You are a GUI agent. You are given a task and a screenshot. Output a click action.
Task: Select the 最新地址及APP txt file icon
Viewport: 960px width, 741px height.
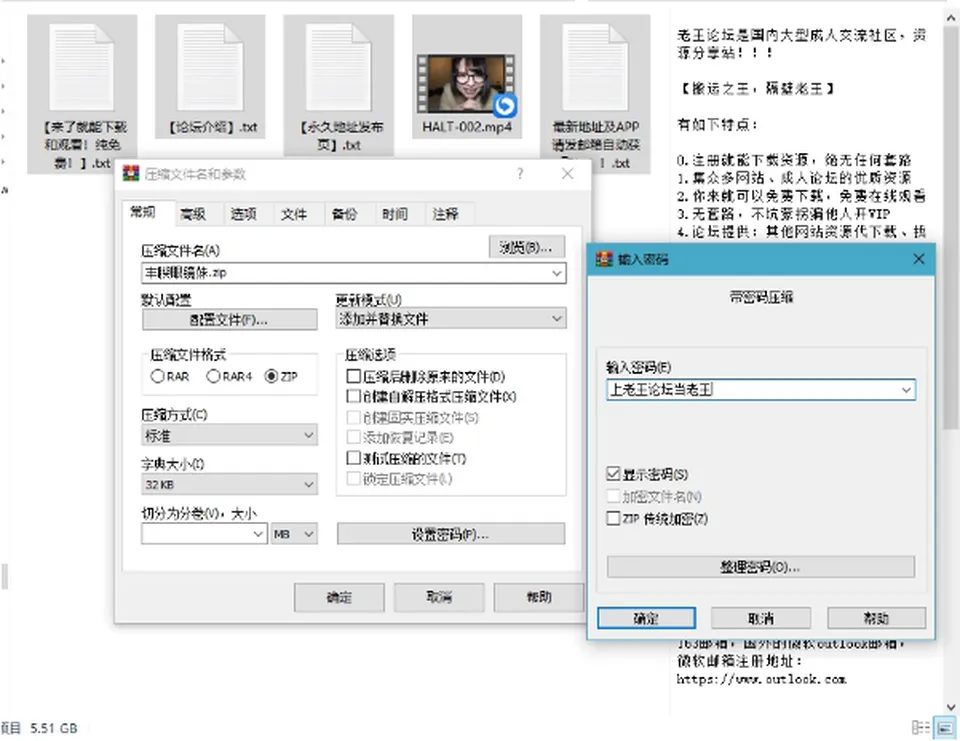[x=594, y=67]
